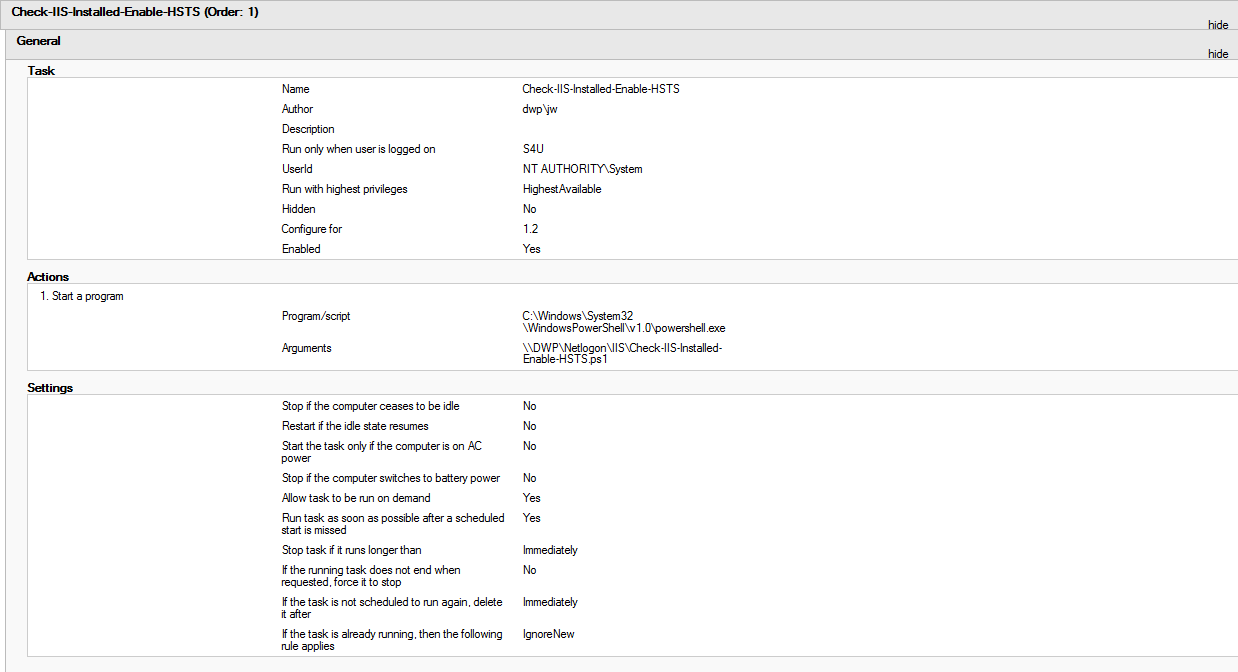Select the task Name value Check-IIS-Installed-Enable-HSTS
The height and width of the screenshot is (672, 1238).
coord(600,89)
